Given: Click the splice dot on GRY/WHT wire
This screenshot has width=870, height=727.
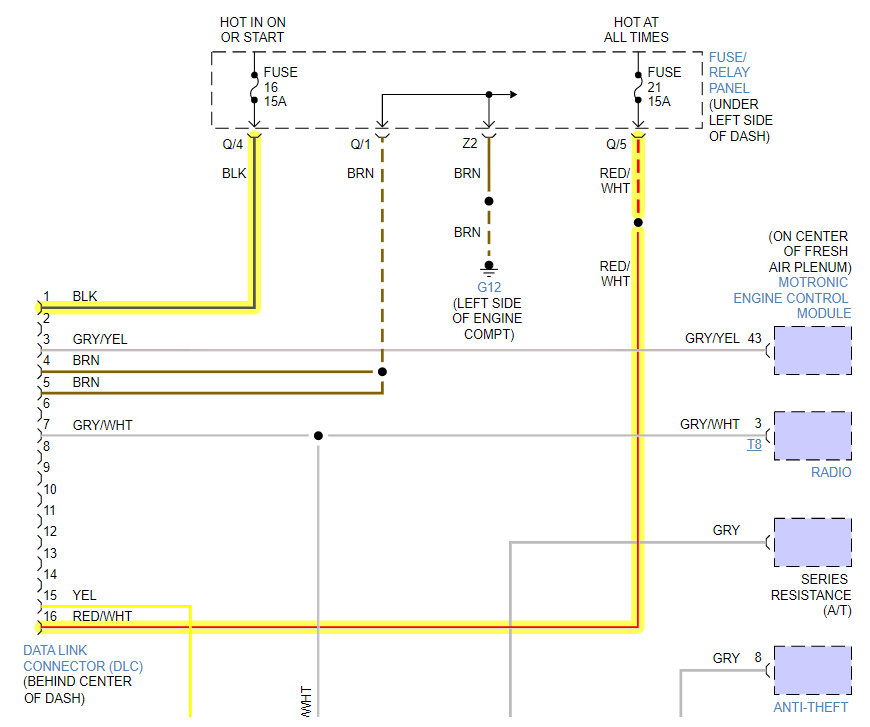Looking at the screenshot, I should tap(318, 436).
